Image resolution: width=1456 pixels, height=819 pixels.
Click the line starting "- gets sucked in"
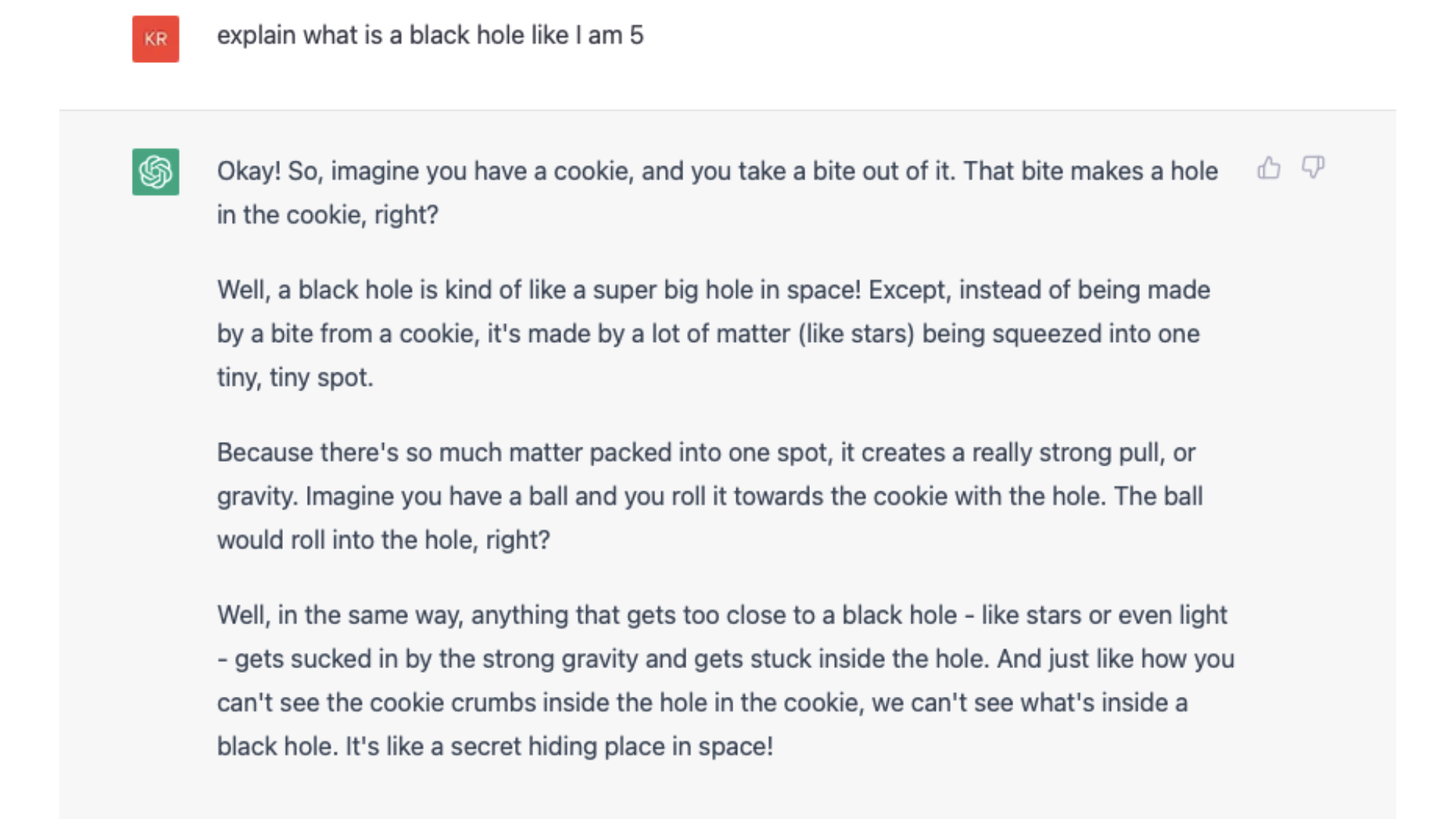(x=725, y=659)
